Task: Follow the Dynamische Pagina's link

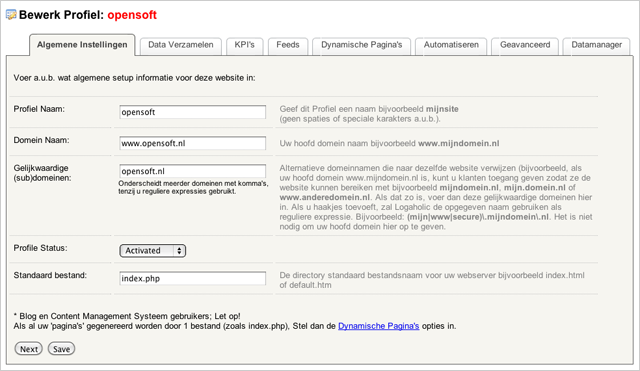Action: tap(378, 326)
